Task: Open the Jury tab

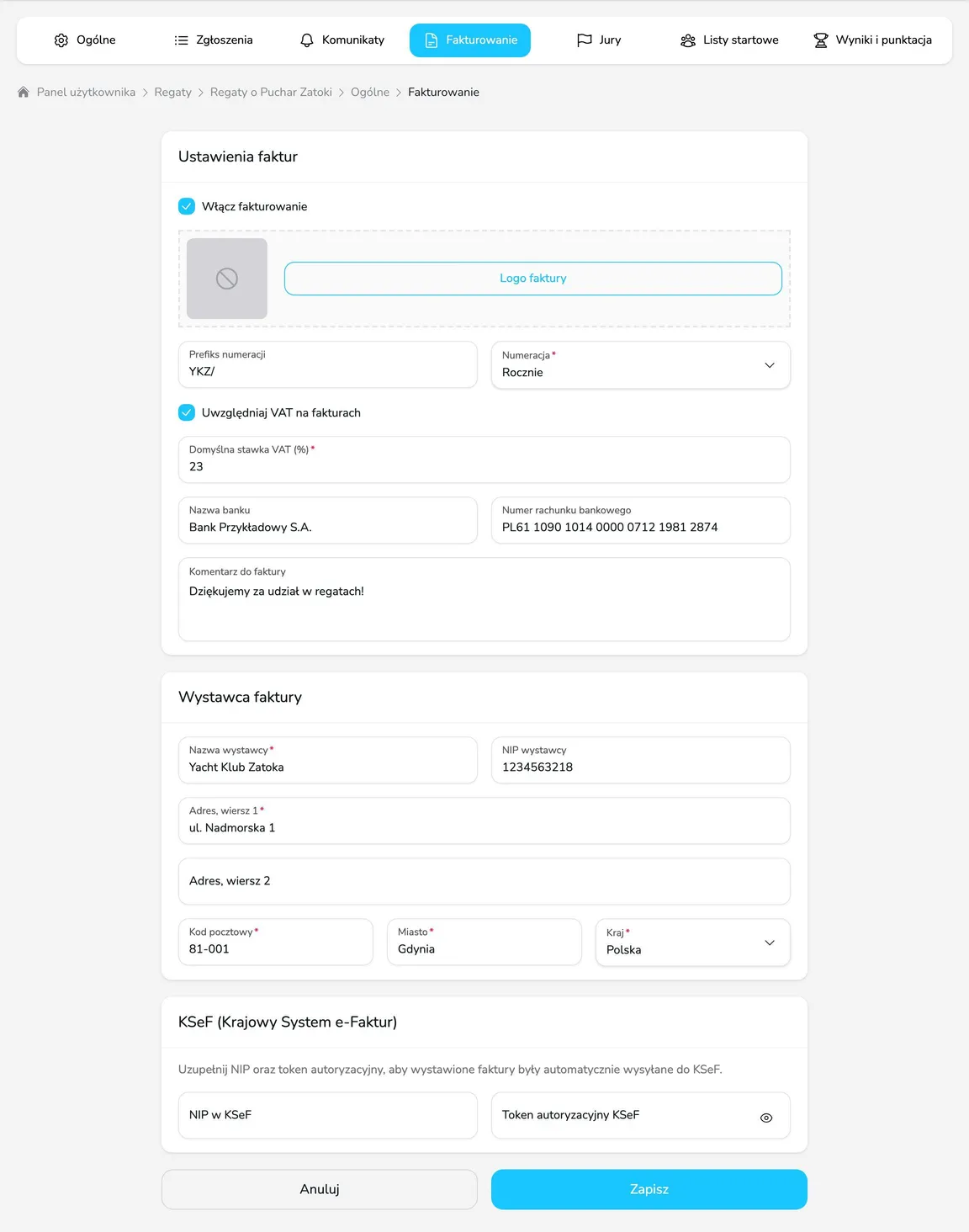Action: [599, 40]
